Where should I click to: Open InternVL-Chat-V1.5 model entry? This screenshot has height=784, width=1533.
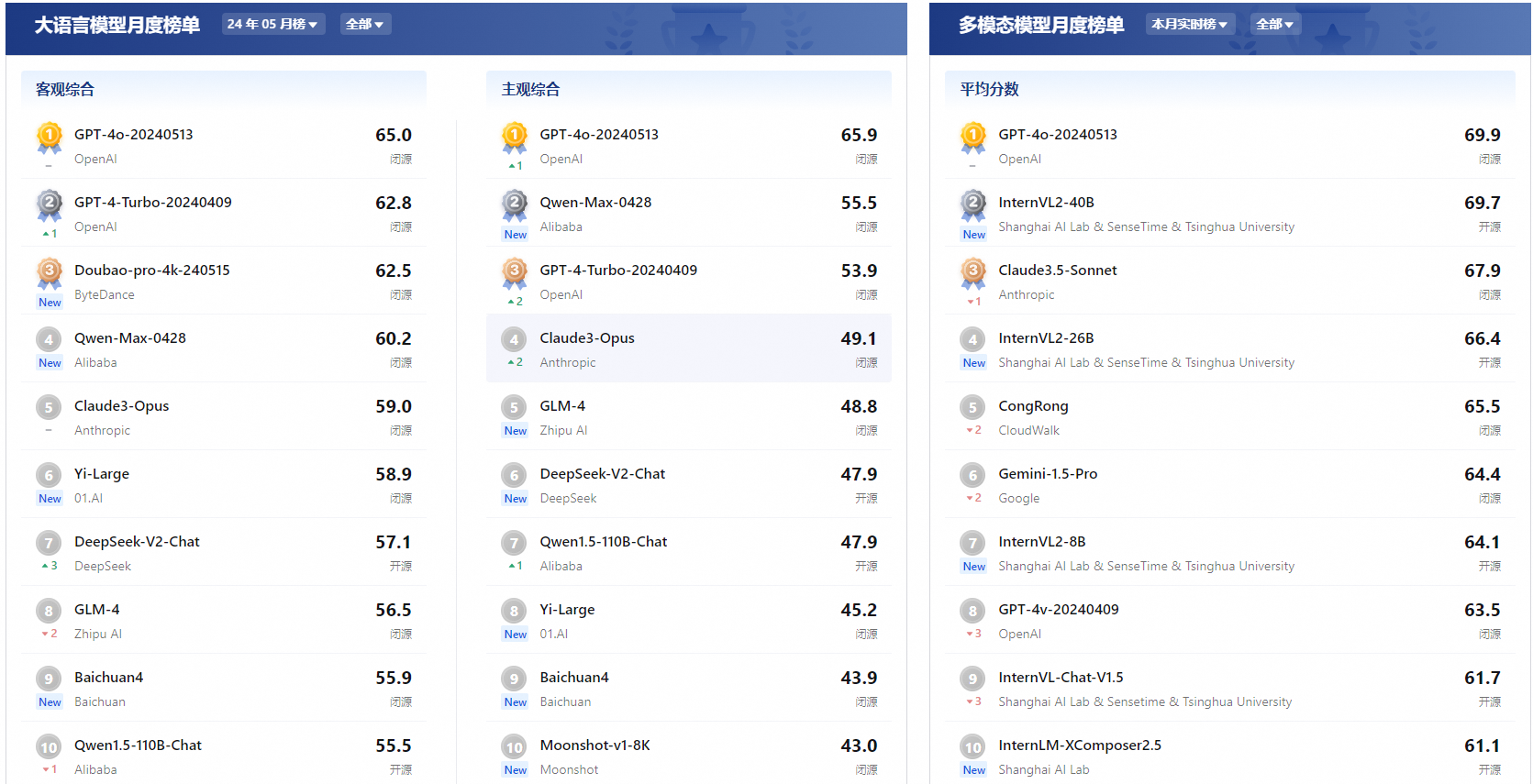pos(1061,678)
